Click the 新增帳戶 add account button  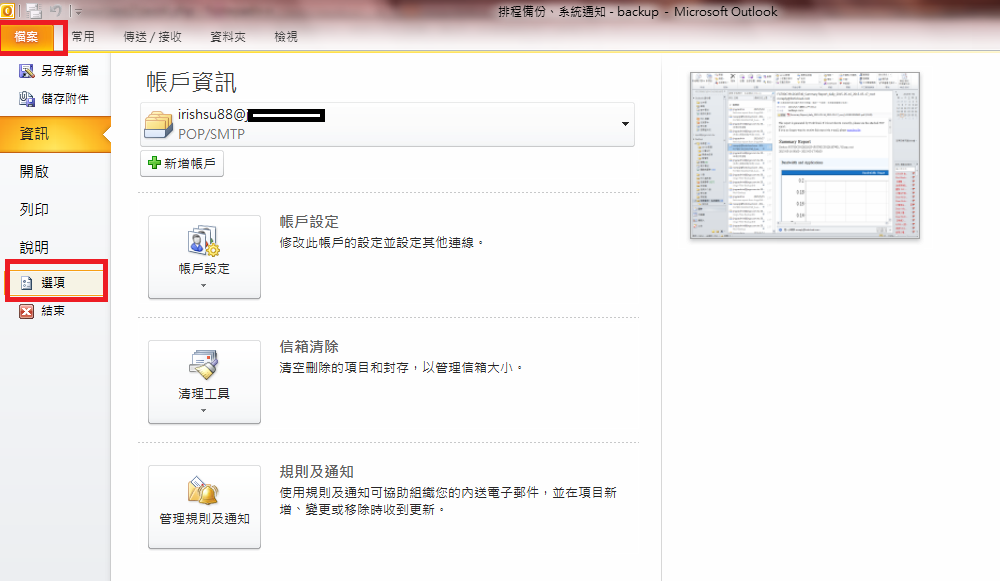pos(182,163)
